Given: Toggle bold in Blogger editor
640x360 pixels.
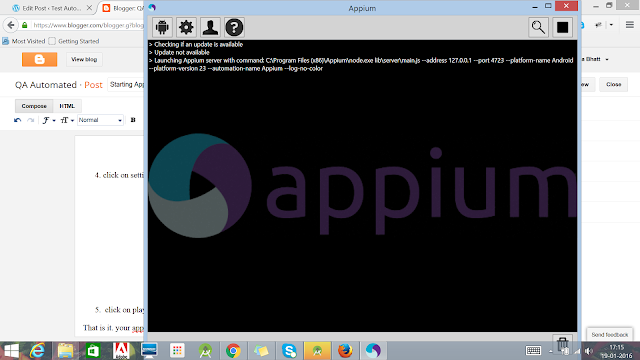Looking at the screenshot, I should [x=133, y=120].
